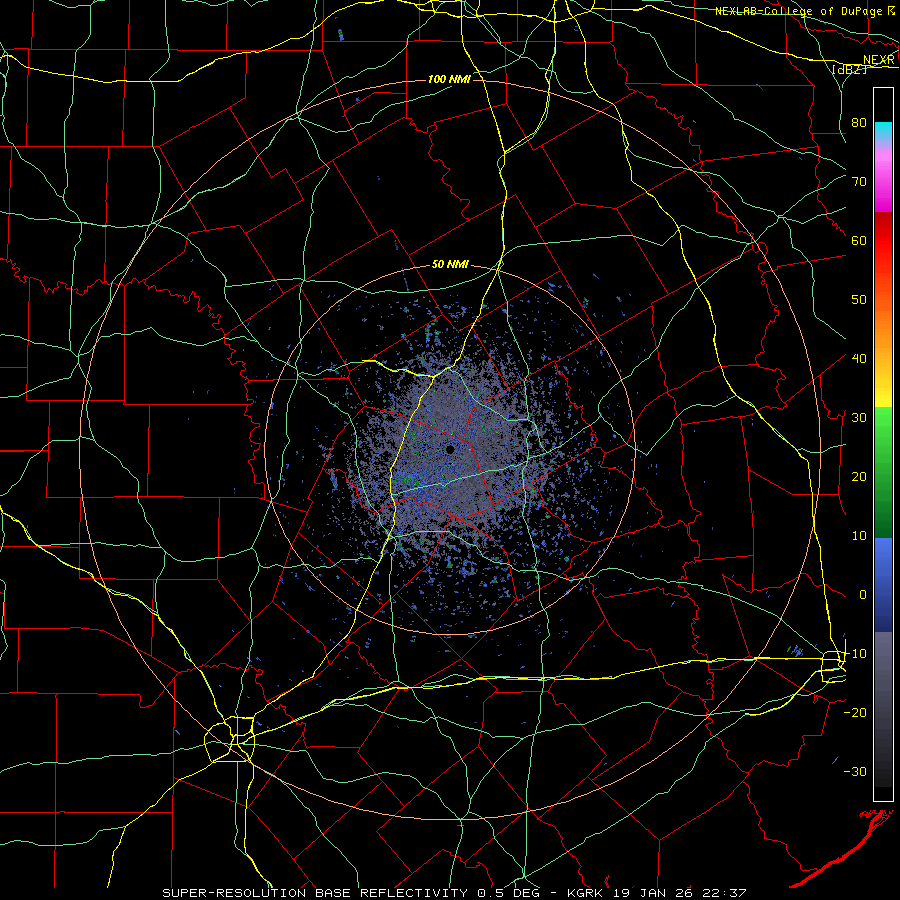Click SUPER-RESOLUTION BASE REFLECTIVITY product title text
Viewport: 900px width, 900px height.
click(x=315, y=893)
